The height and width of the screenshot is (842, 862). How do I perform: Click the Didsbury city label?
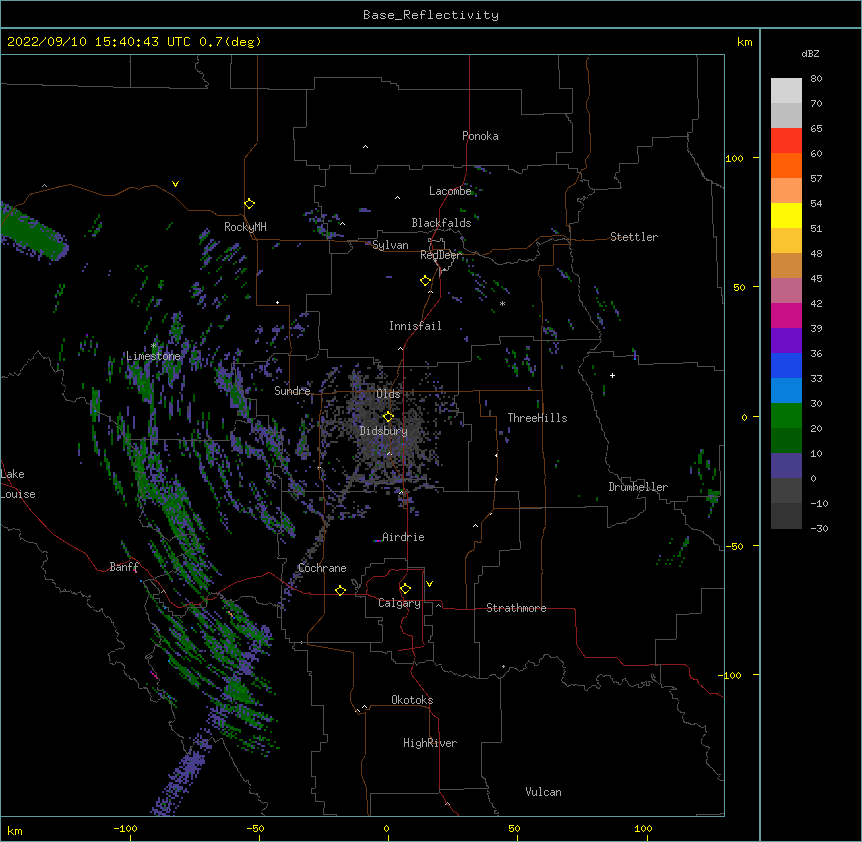pos(384,431)
